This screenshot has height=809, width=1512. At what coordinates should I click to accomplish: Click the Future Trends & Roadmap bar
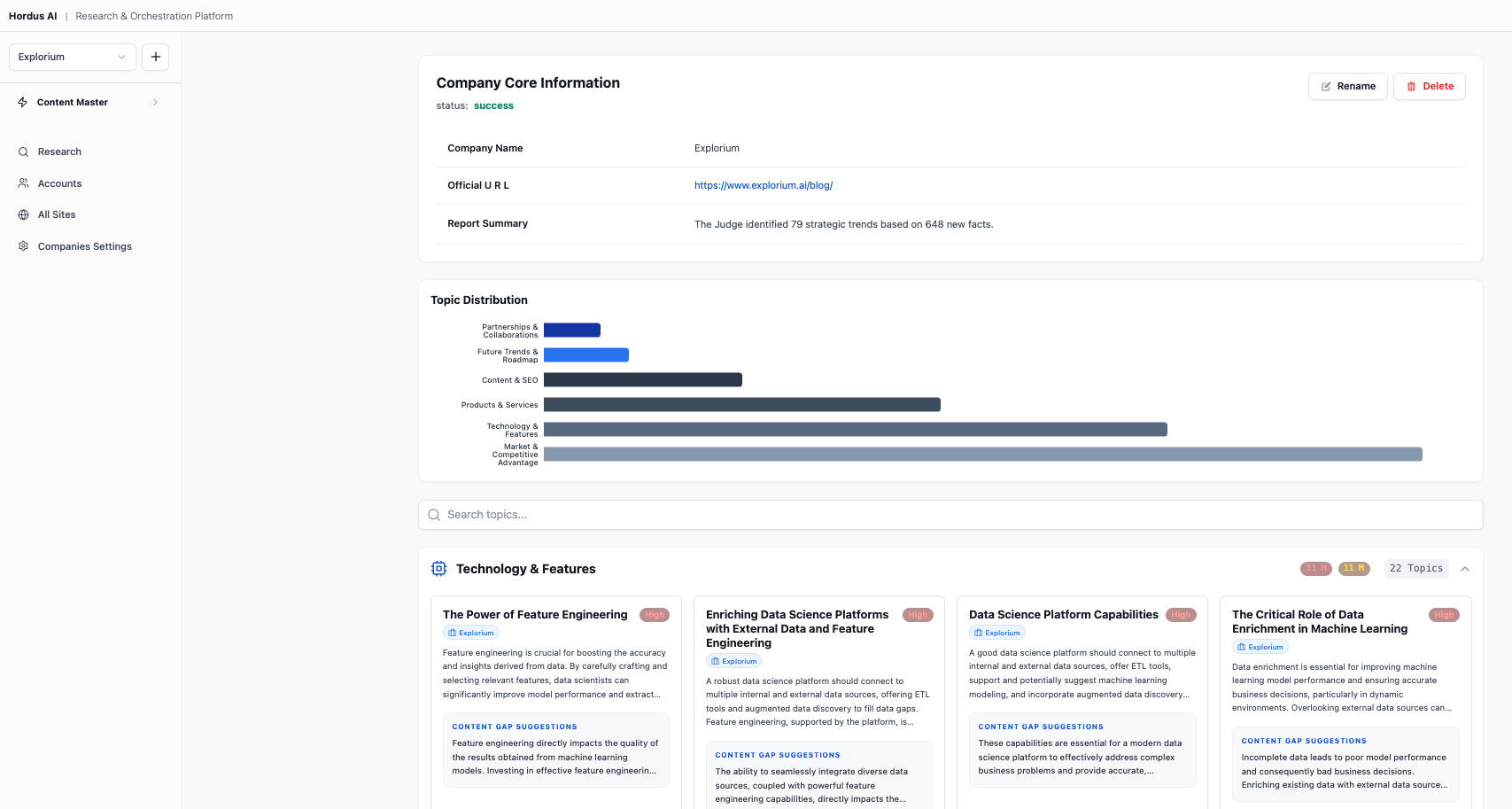(586, 355)
